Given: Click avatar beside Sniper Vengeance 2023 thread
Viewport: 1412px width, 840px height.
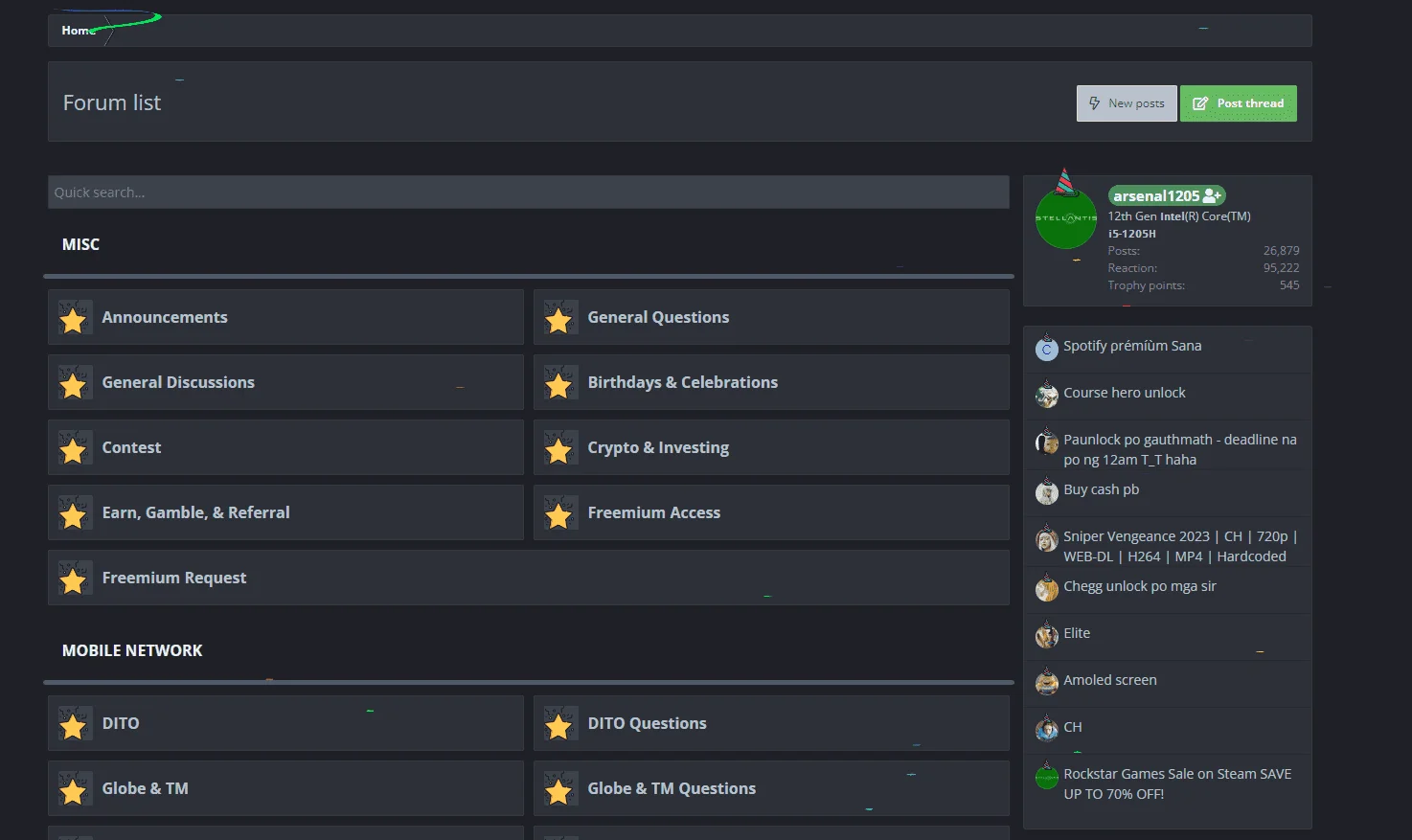Looking at the screenshot, I should (1047, 539).
